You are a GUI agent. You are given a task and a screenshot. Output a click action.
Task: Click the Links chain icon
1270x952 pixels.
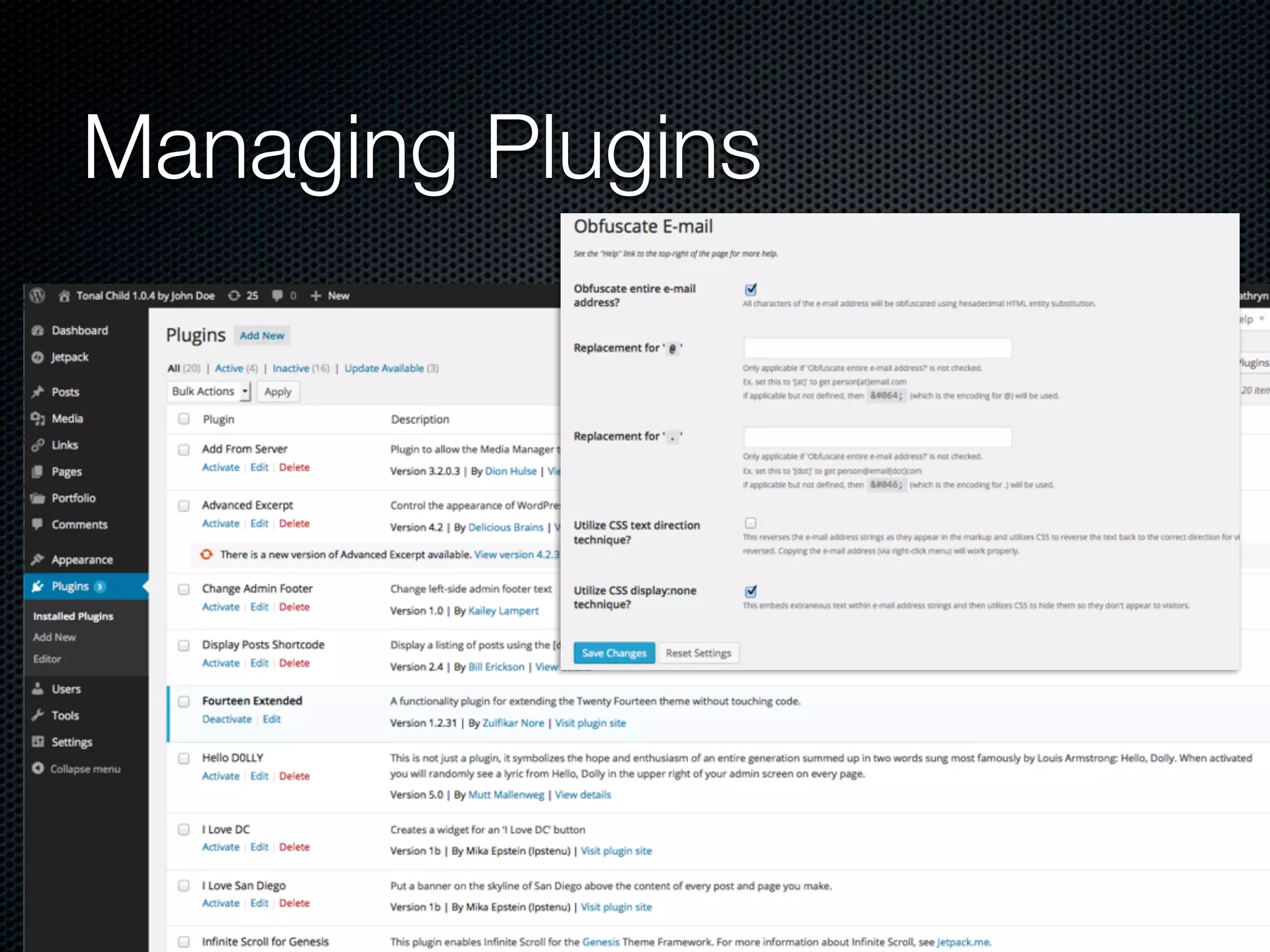38,445
